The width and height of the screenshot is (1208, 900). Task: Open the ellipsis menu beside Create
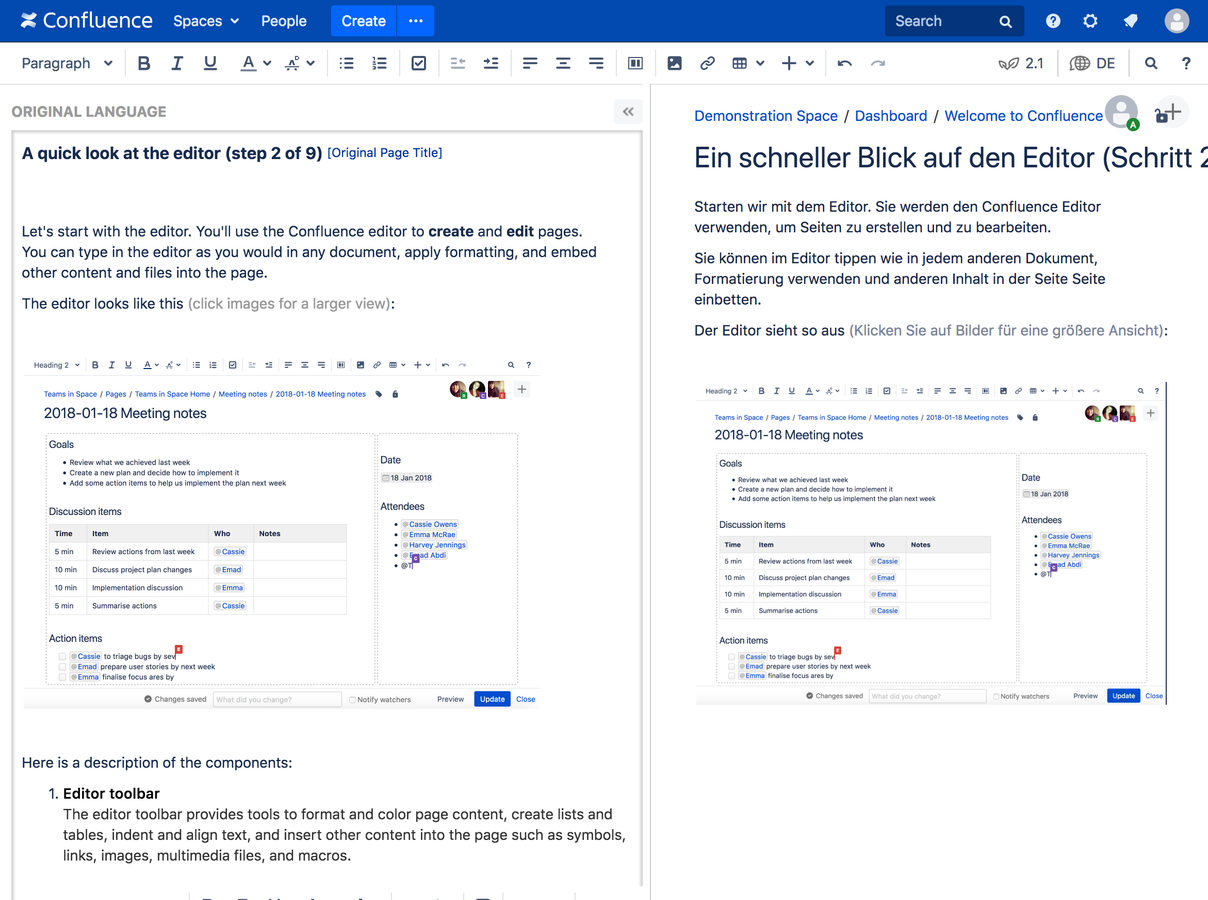[x=416, y=21]
